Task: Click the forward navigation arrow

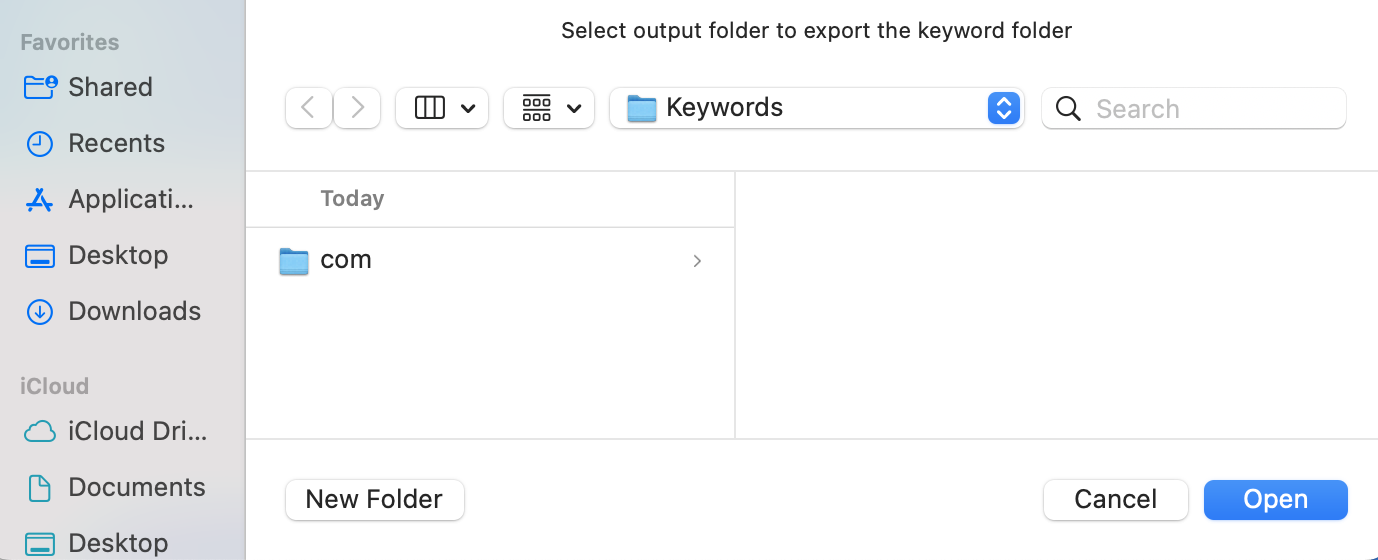Action: 357,108
